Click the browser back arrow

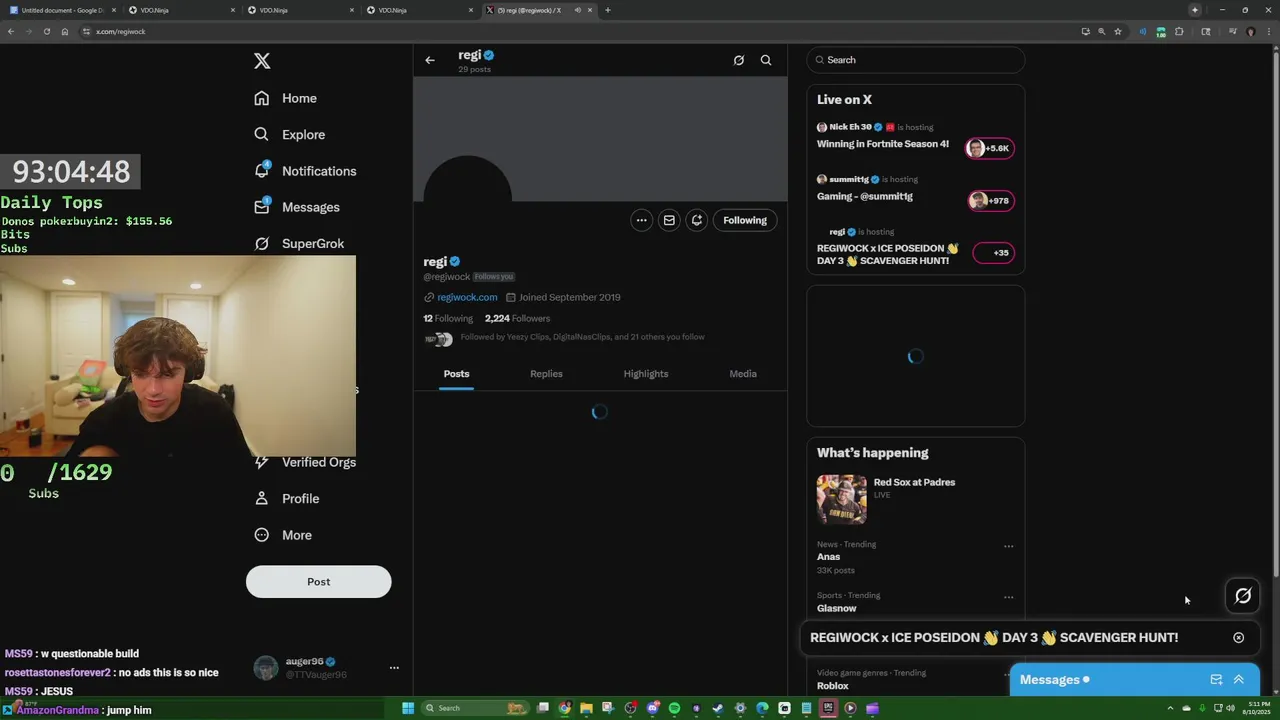[11, 31]
